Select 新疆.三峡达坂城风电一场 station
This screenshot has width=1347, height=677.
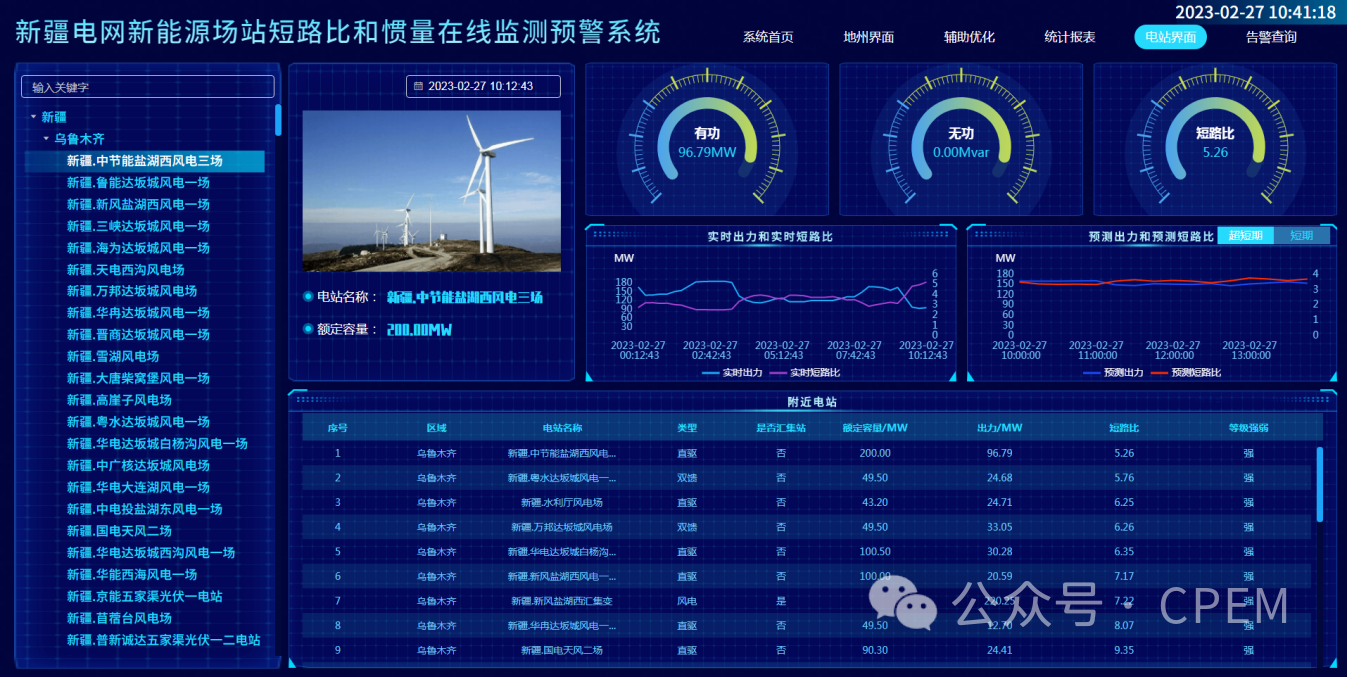[x=138, y=226]
